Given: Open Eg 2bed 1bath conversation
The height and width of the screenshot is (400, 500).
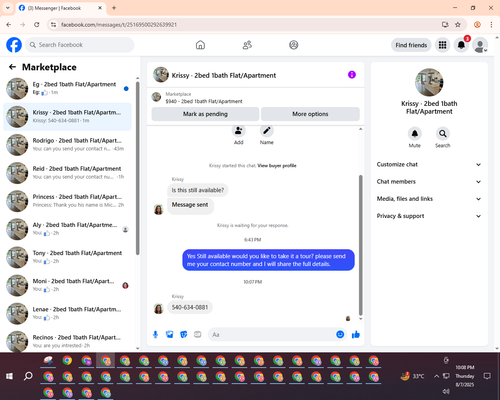Looking at the screenshot, I should pyautogui.click(x=67, y=88).
